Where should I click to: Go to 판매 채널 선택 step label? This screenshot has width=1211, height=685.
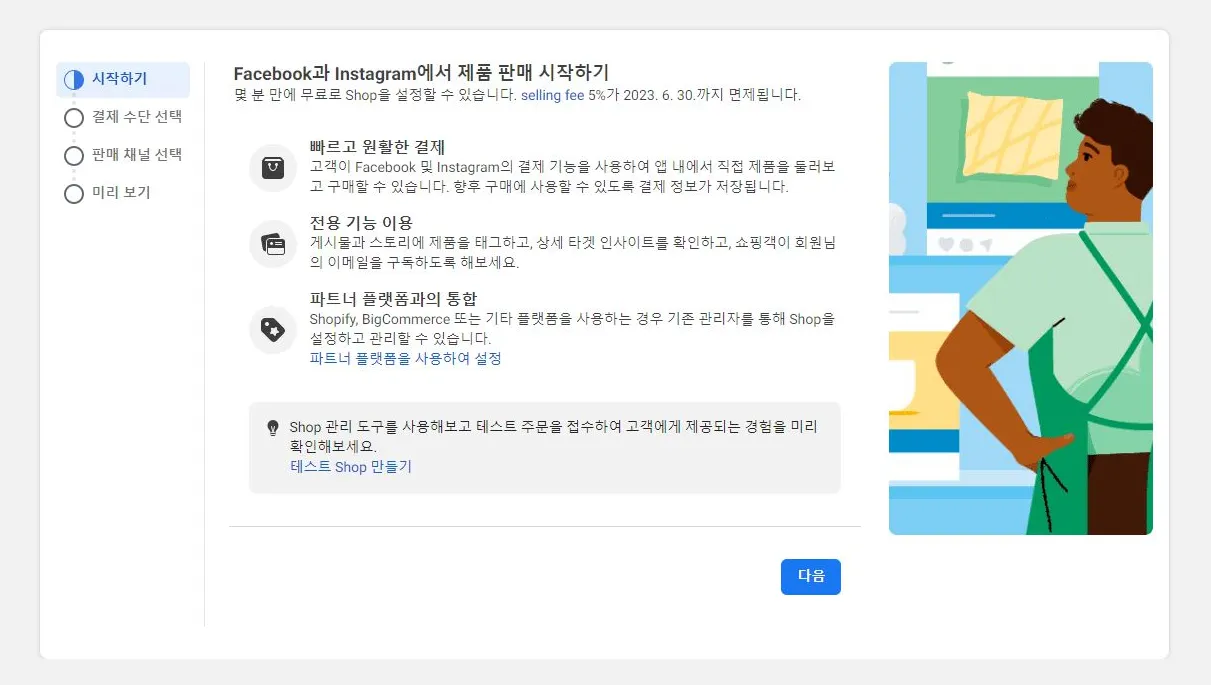tap(137, 155)
